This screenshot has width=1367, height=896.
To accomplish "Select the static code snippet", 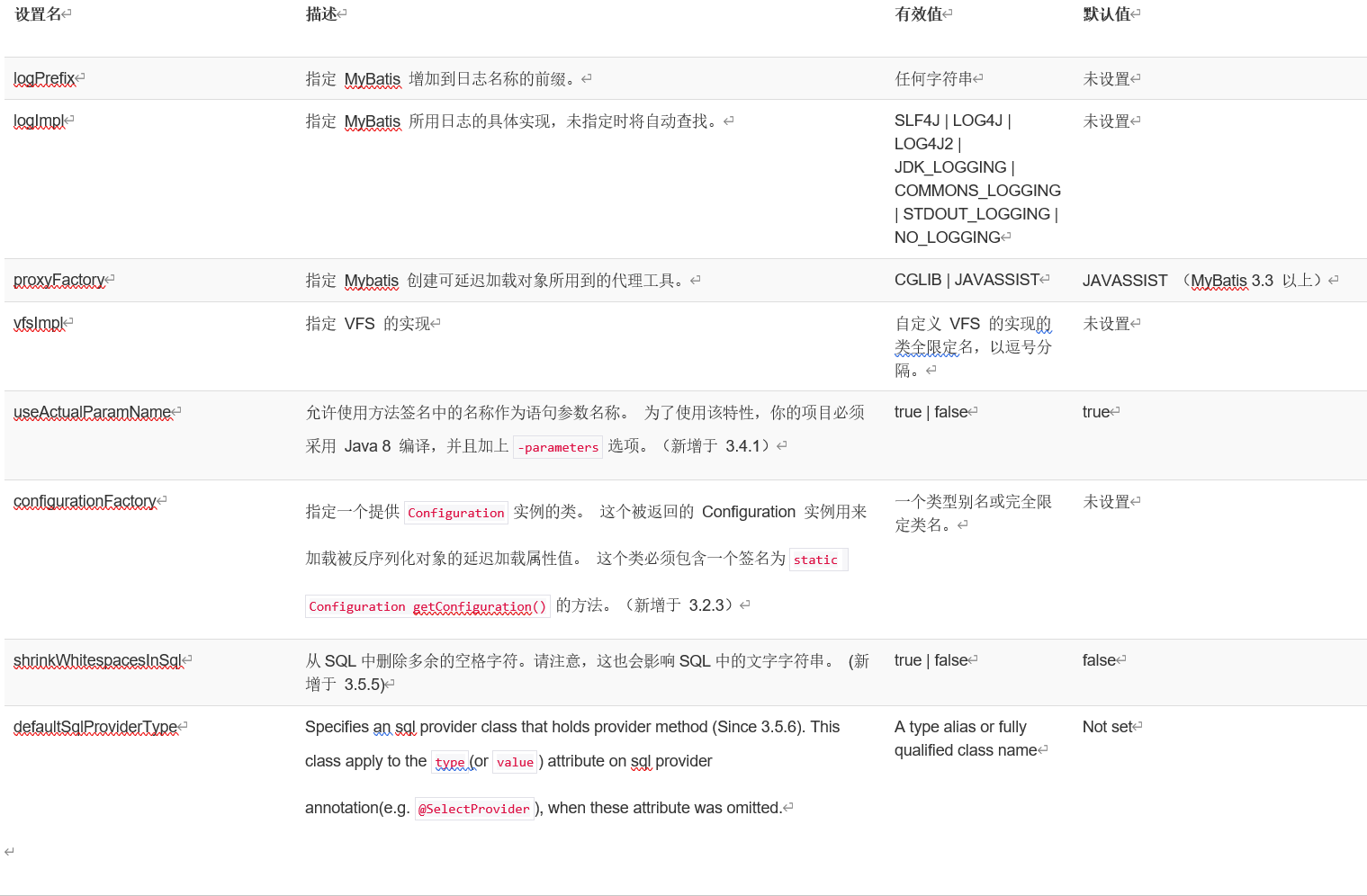I will (x=817, y=559).
